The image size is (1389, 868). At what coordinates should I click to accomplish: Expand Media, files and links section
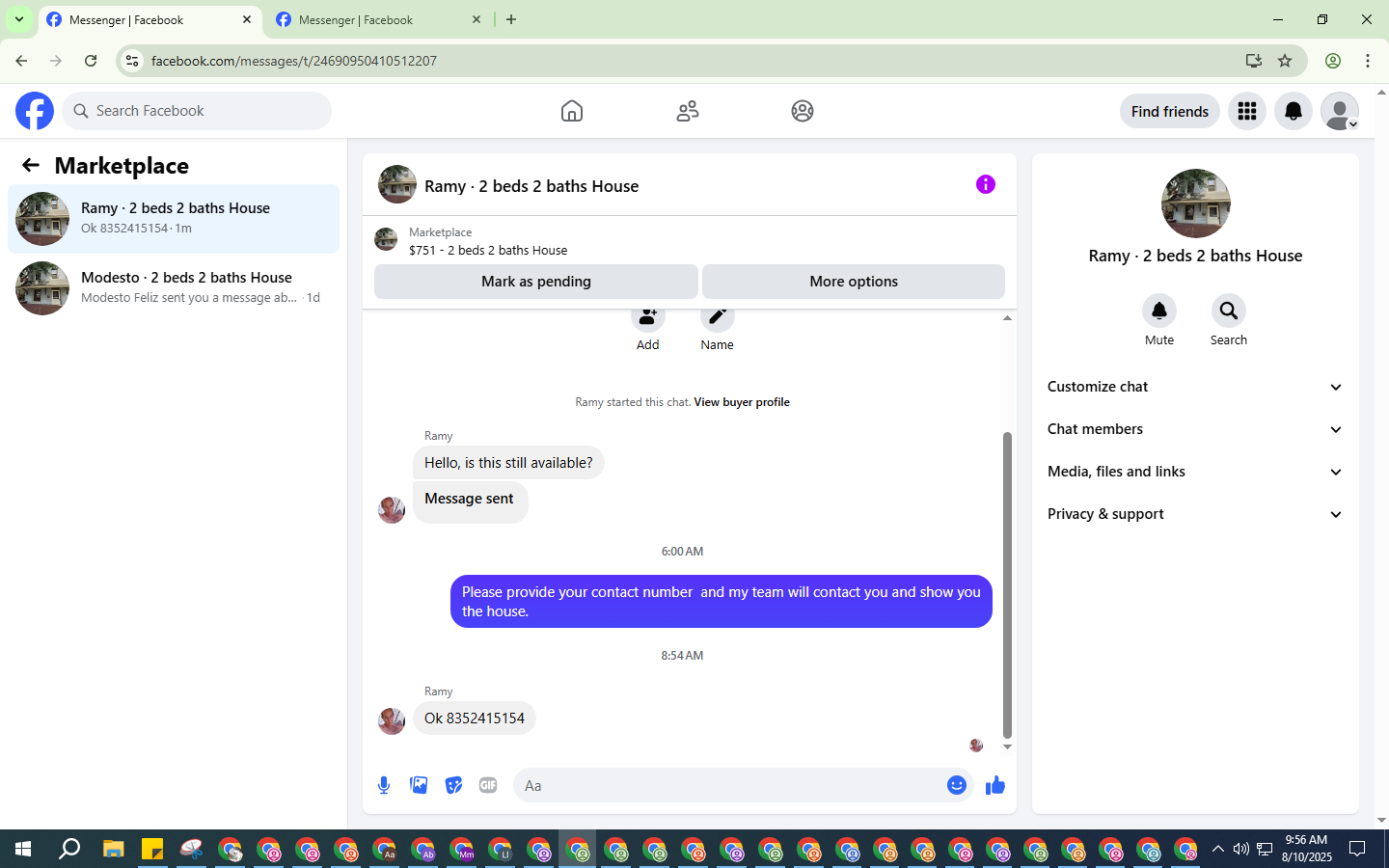(x=1195, y=472)
